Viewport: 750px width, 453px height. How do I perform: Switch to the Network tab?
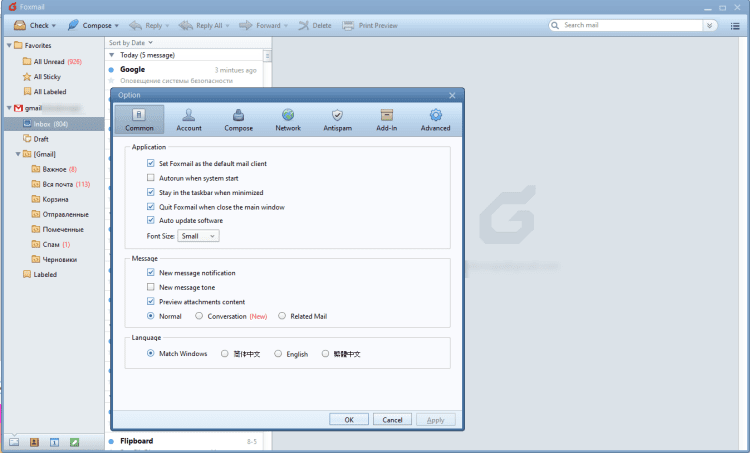[x=288, y=120]
